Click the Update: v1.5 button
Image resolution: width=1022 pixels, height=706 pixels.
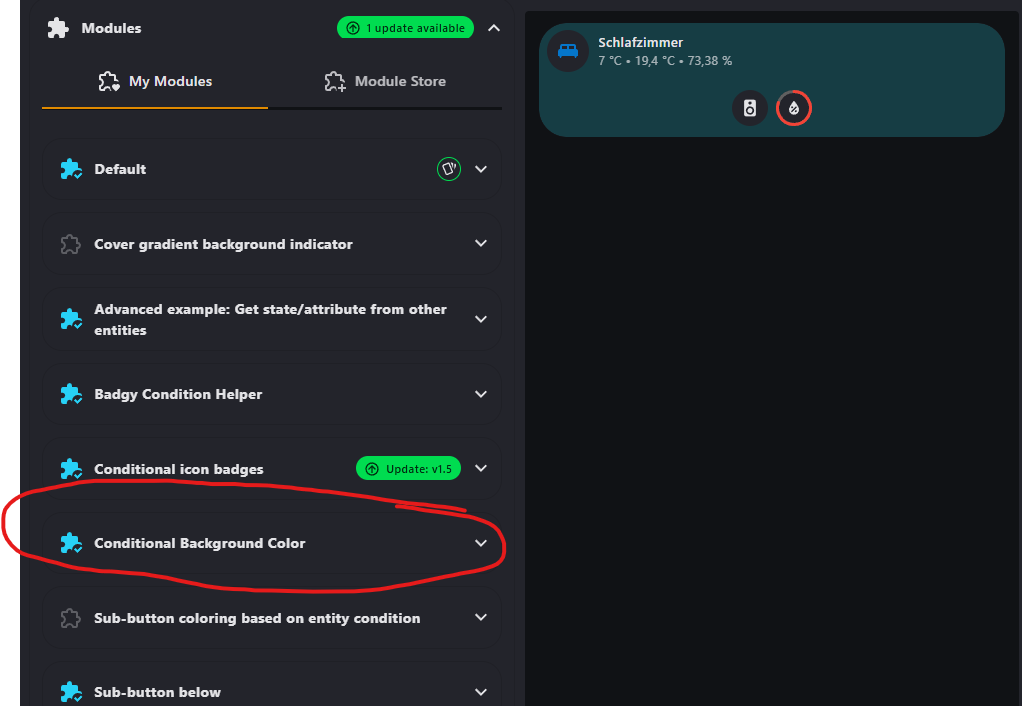[x=408, y=468]
